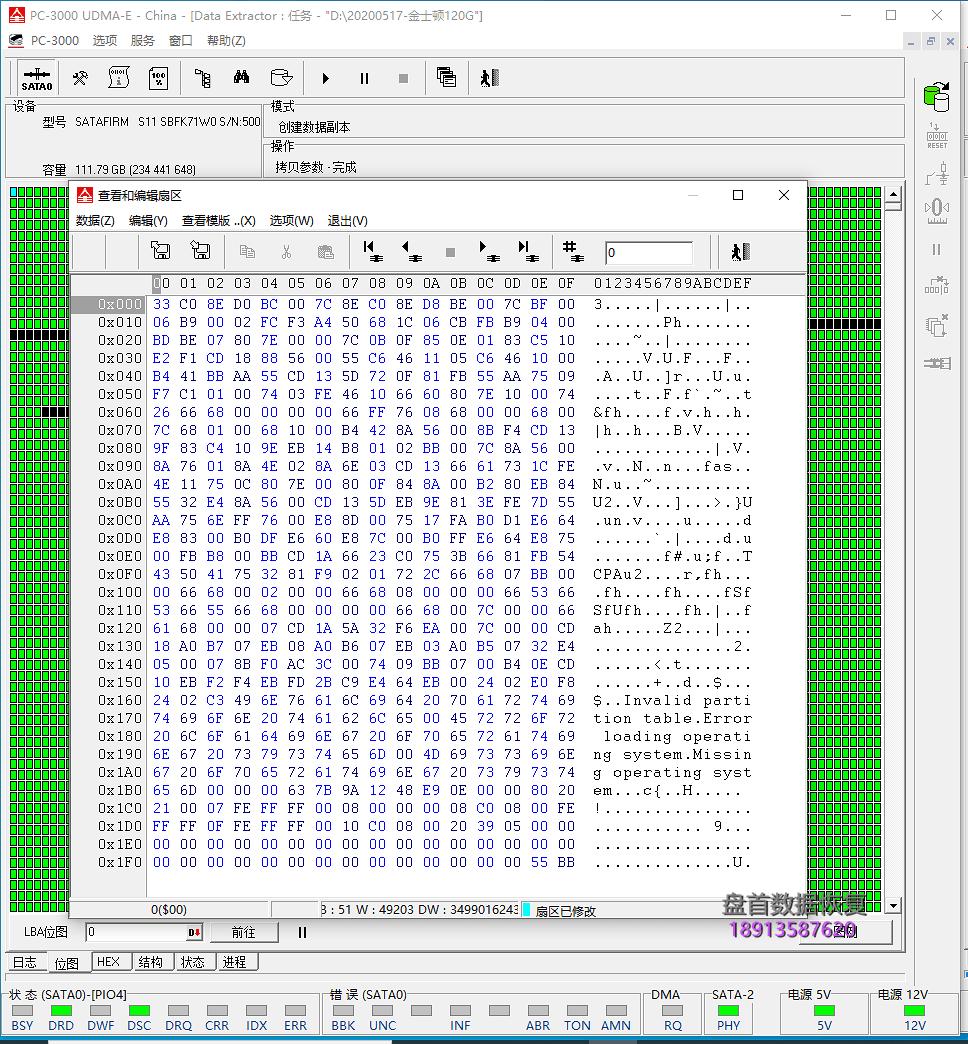Click the binoculars search icon in main toolbar
This screenshot has height=1044, width=968.
[242, 78]
